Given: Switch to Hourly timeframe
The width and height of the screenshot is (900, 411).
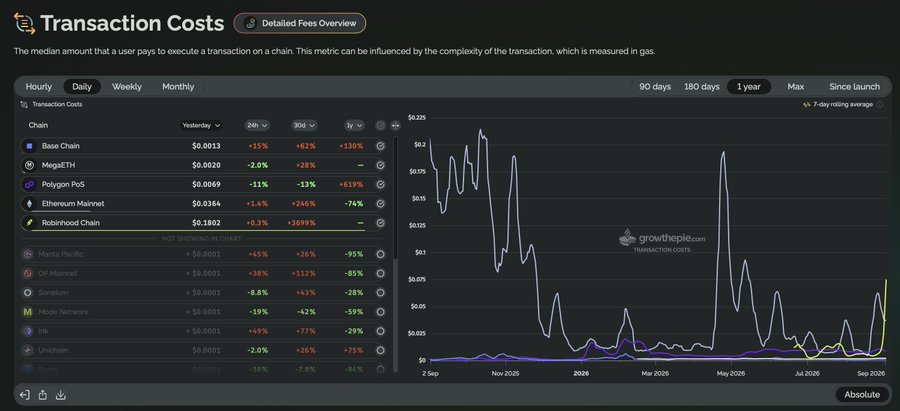Looking at the screenshot, I should [38, 87].
